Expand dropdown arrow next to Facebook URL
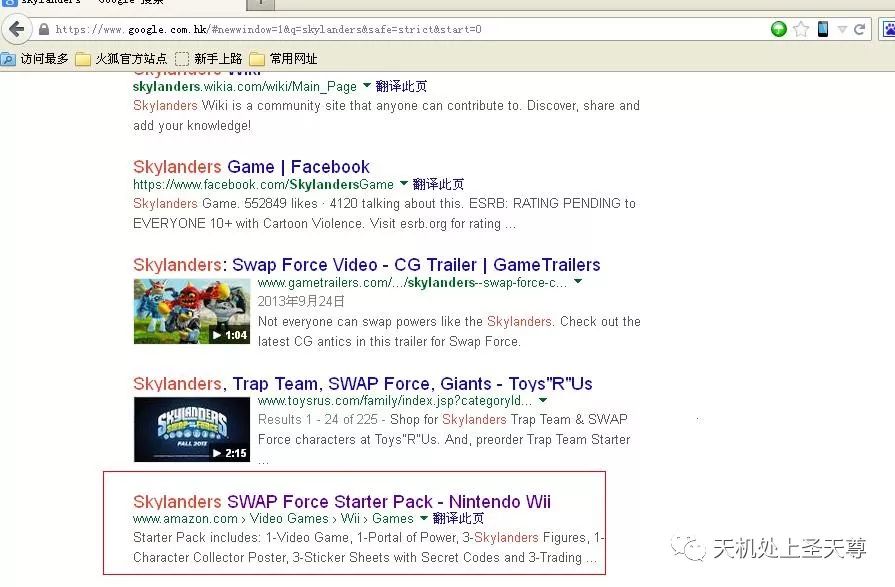This screenshot has height=587, width=895. 404,184
